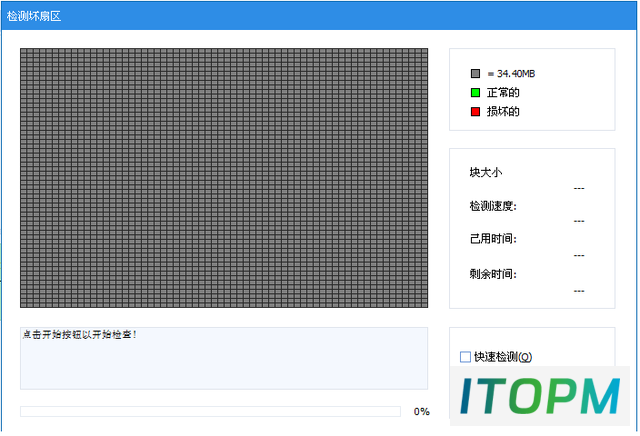Screen dimensions: 640x436
Task: Click the 正常的 legend text
Action: (503, 93)
